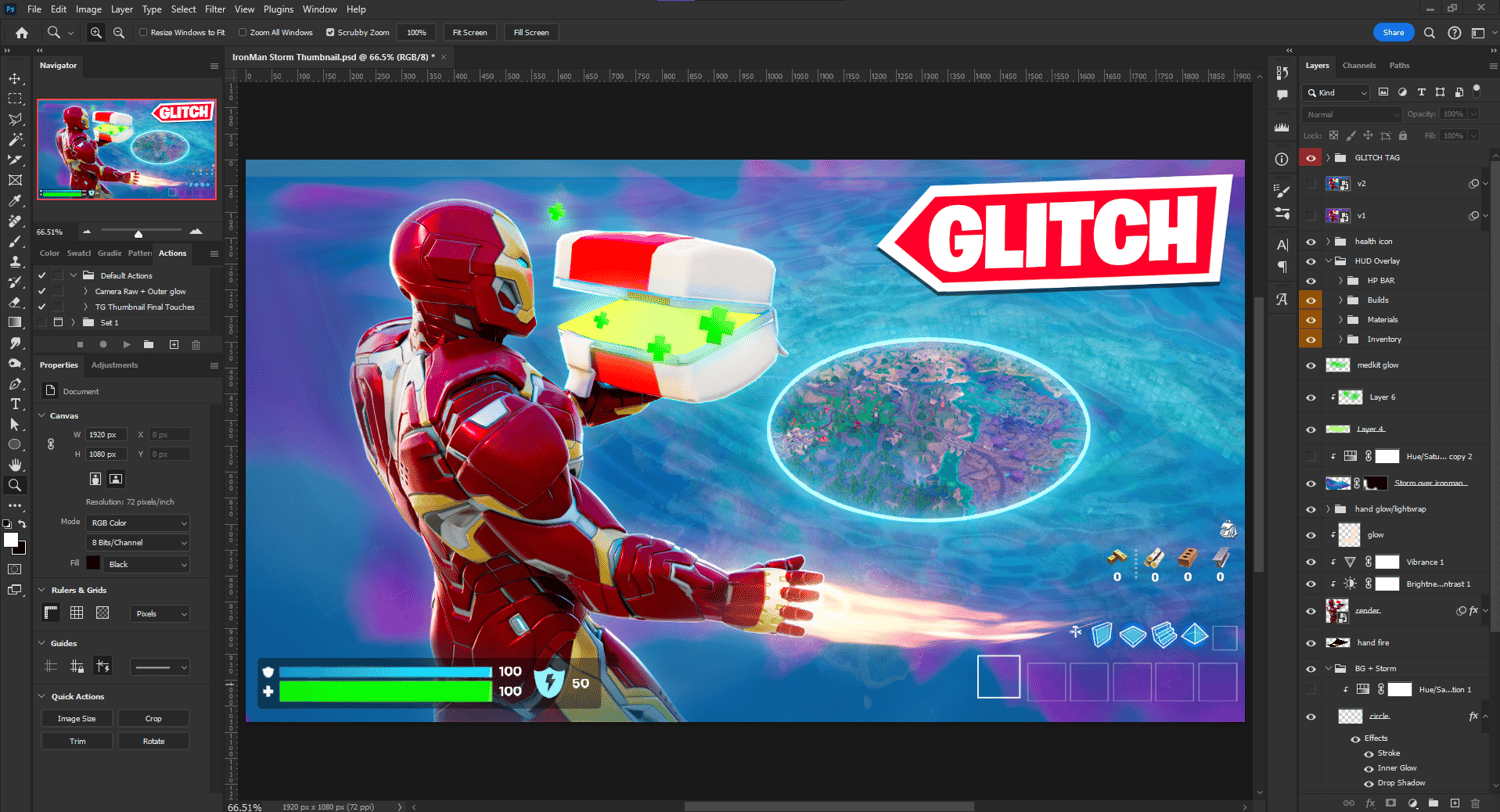Click the Fill Screen button
The image size is (1500, 812).
(x=531, y=33)
